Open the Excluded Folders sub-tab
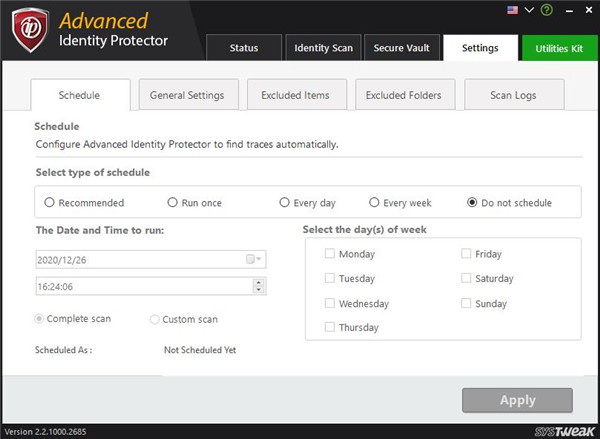 404,95
